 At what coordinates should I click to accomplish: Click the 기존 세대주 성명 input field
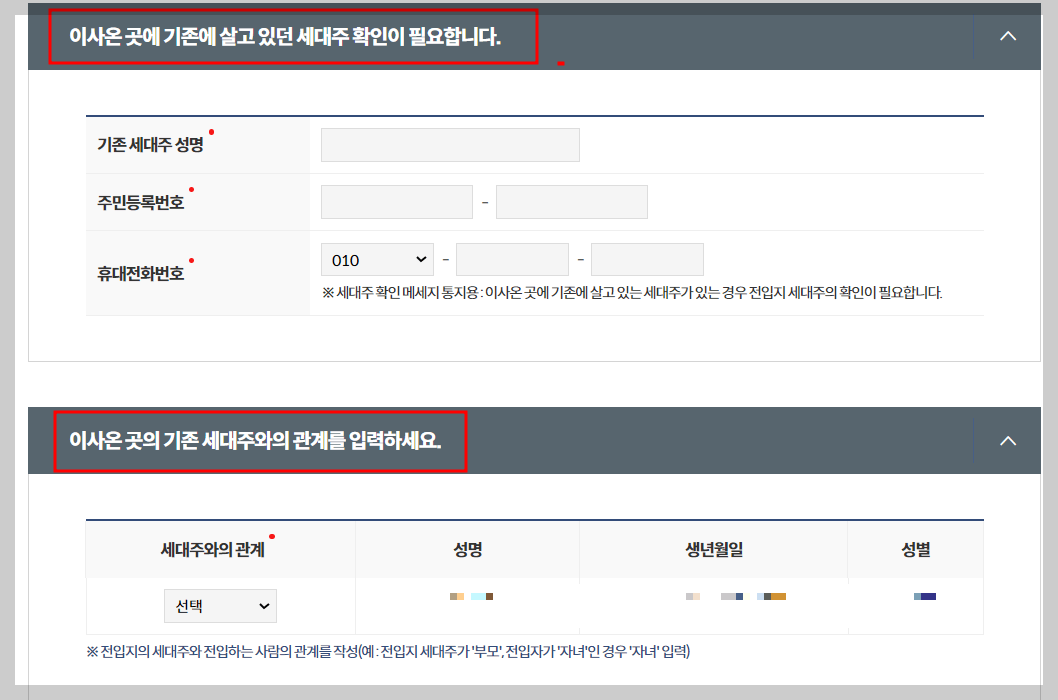pos(449,144)
